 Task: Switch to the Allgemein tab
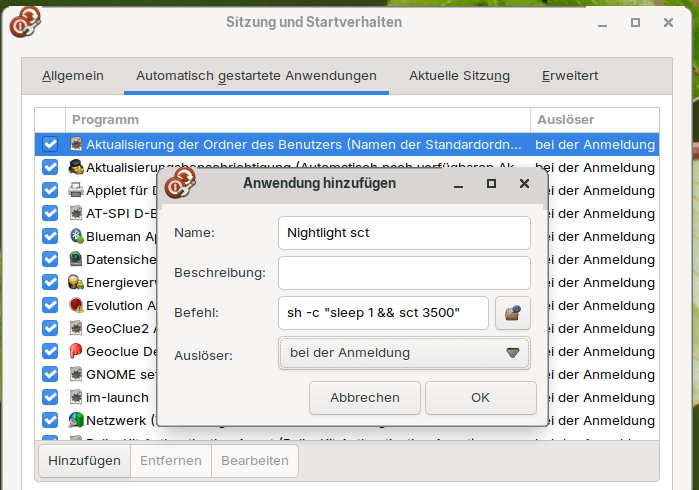point(73,76)
